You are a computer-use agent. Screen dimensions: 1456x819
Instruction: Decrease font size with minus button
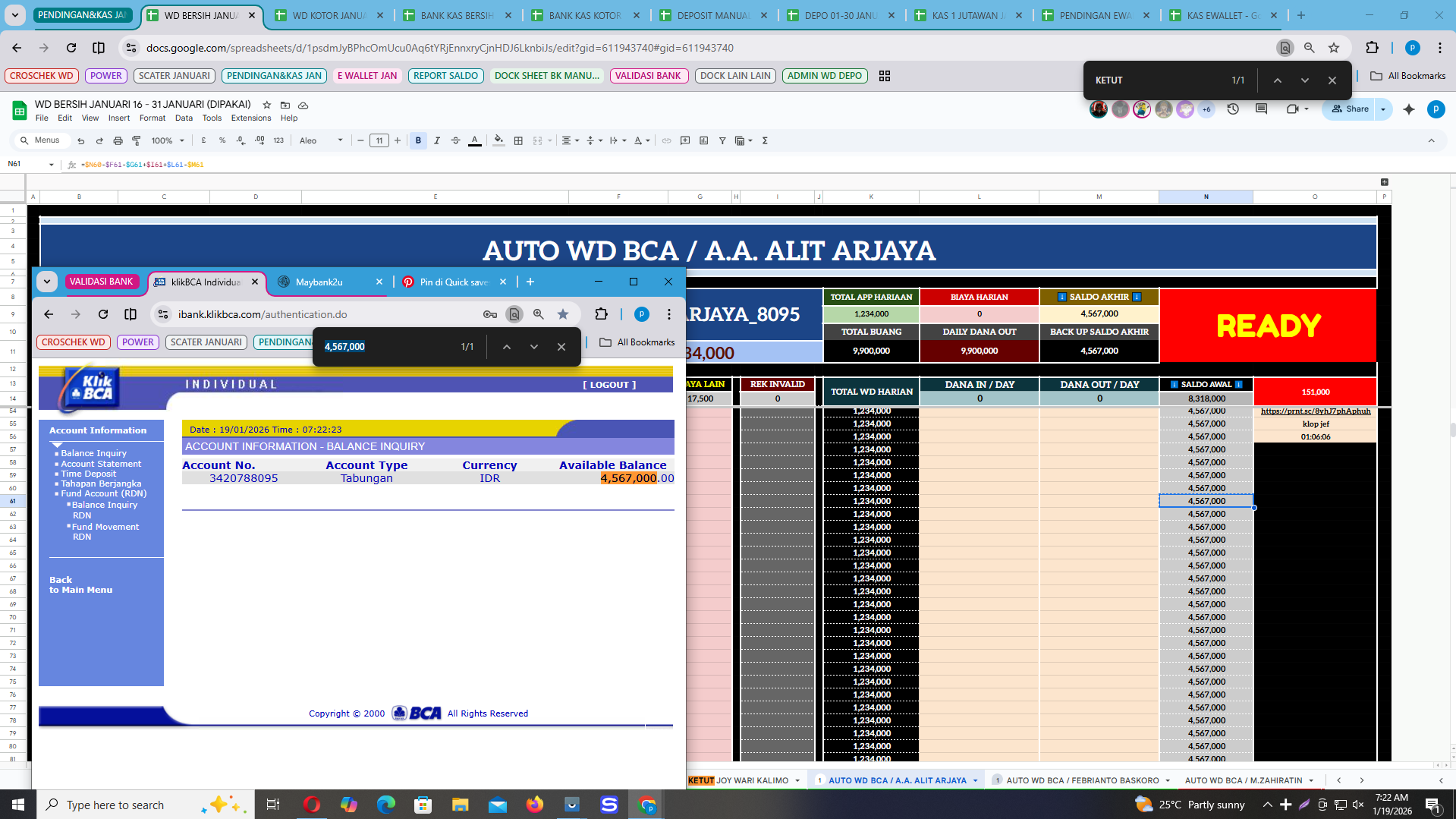point(361,140)
